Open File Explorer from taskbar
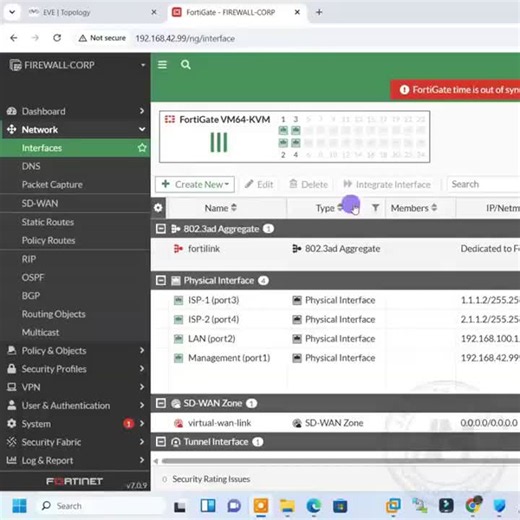The width and height of the screenshot is (520, 520). click(287, 506)
